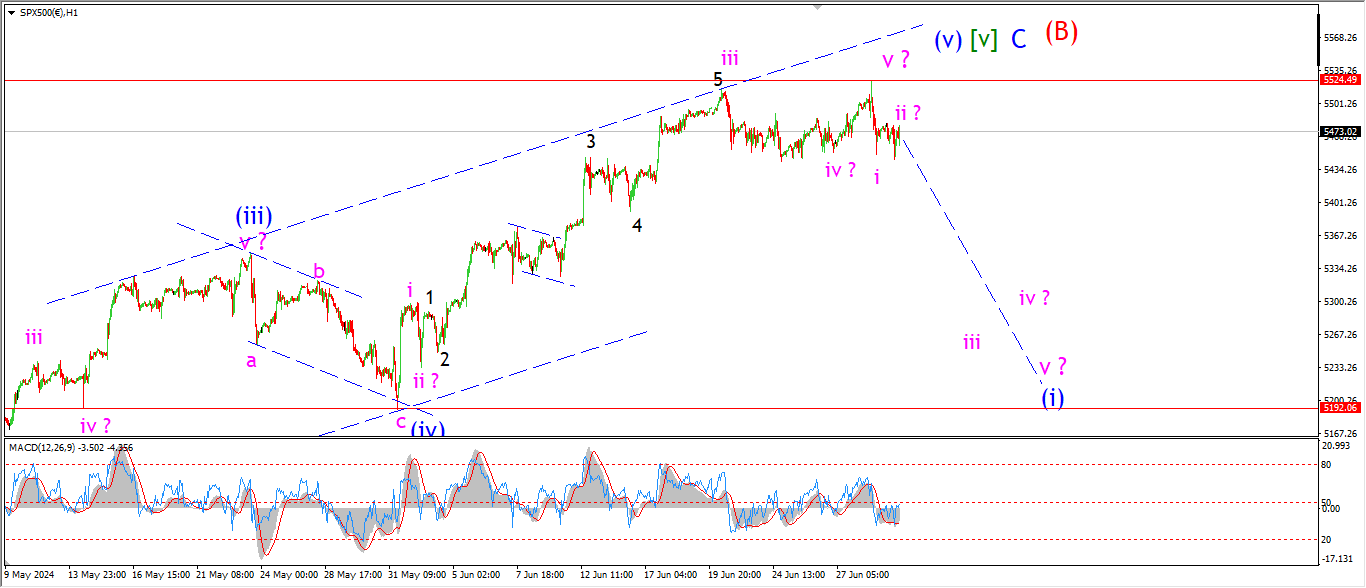Click the 5434.26 price axis value
The width and height of the screenshot is (1366, 588).
coord(1339,170)
